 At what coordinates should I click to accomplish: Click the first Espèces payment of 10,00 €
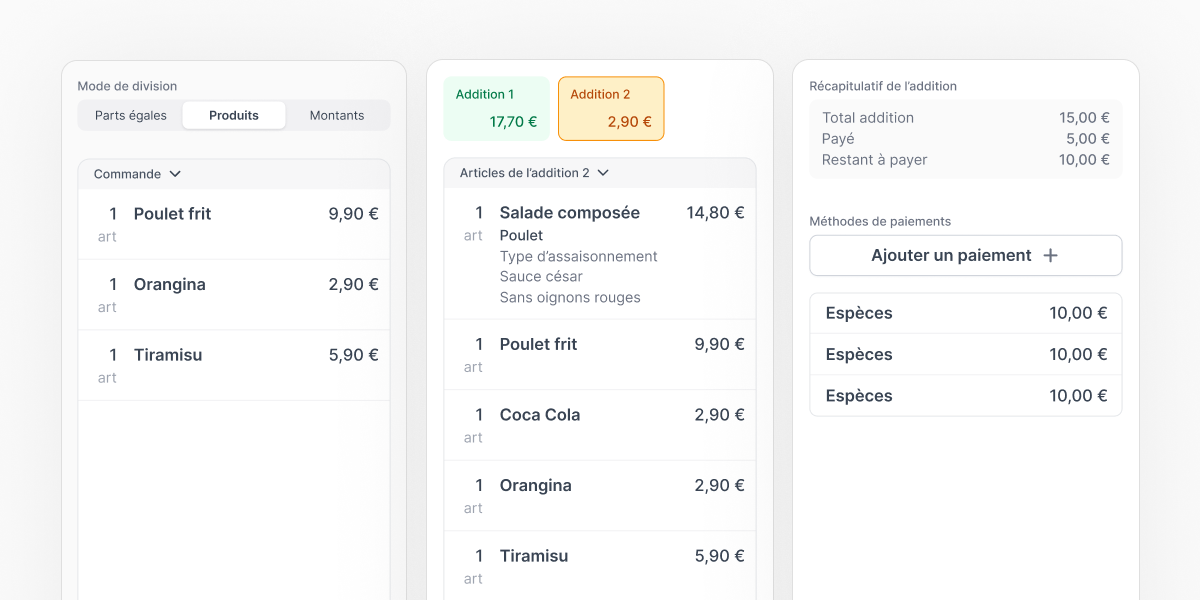[965, 313]
